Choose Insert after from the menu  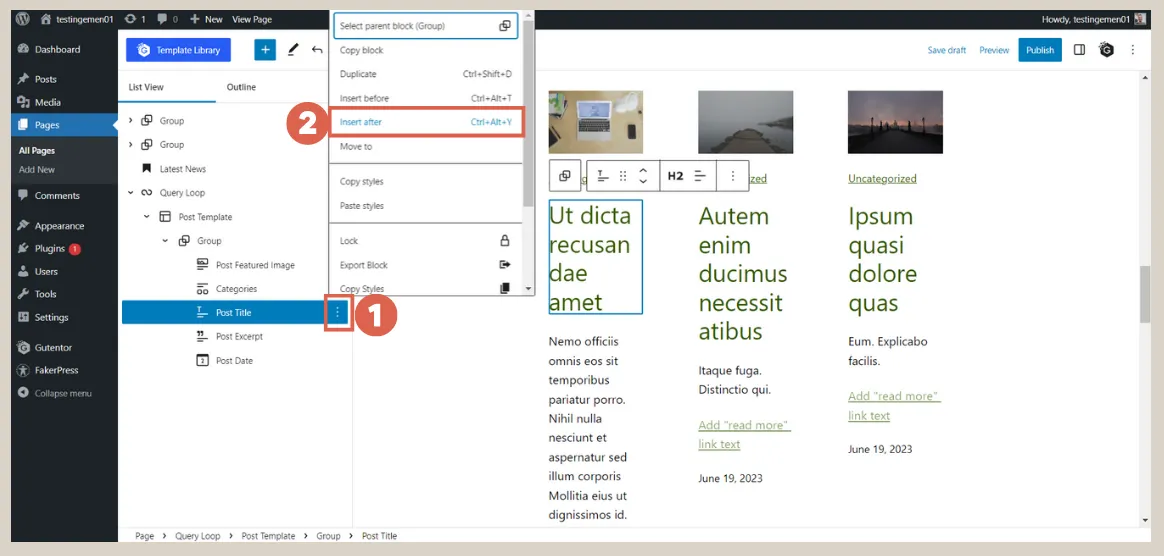[x=427, y=122]
